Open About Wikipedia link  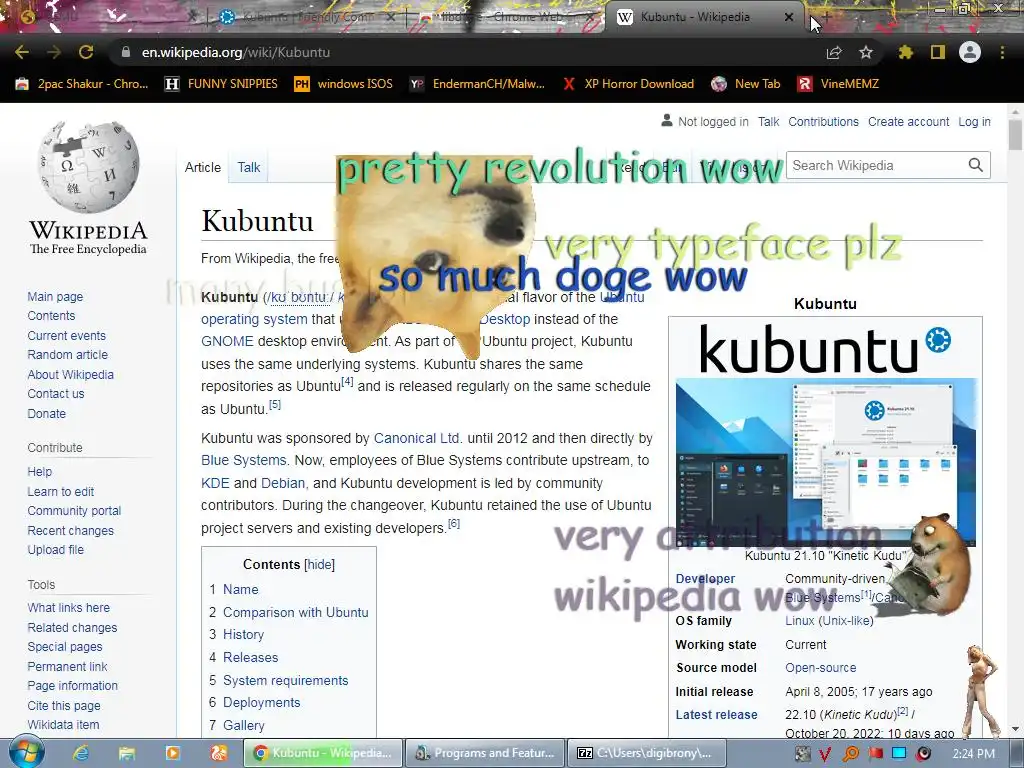click(71, 374)
